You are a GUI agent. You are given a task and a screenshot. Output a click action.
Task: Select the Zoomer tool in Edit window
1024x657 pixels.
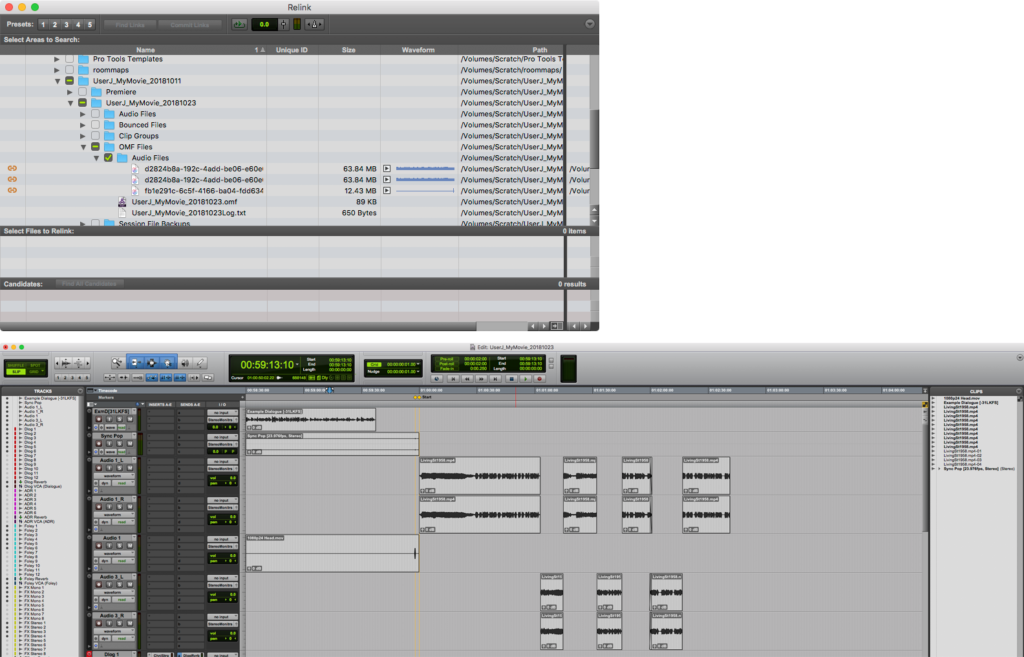117,362
